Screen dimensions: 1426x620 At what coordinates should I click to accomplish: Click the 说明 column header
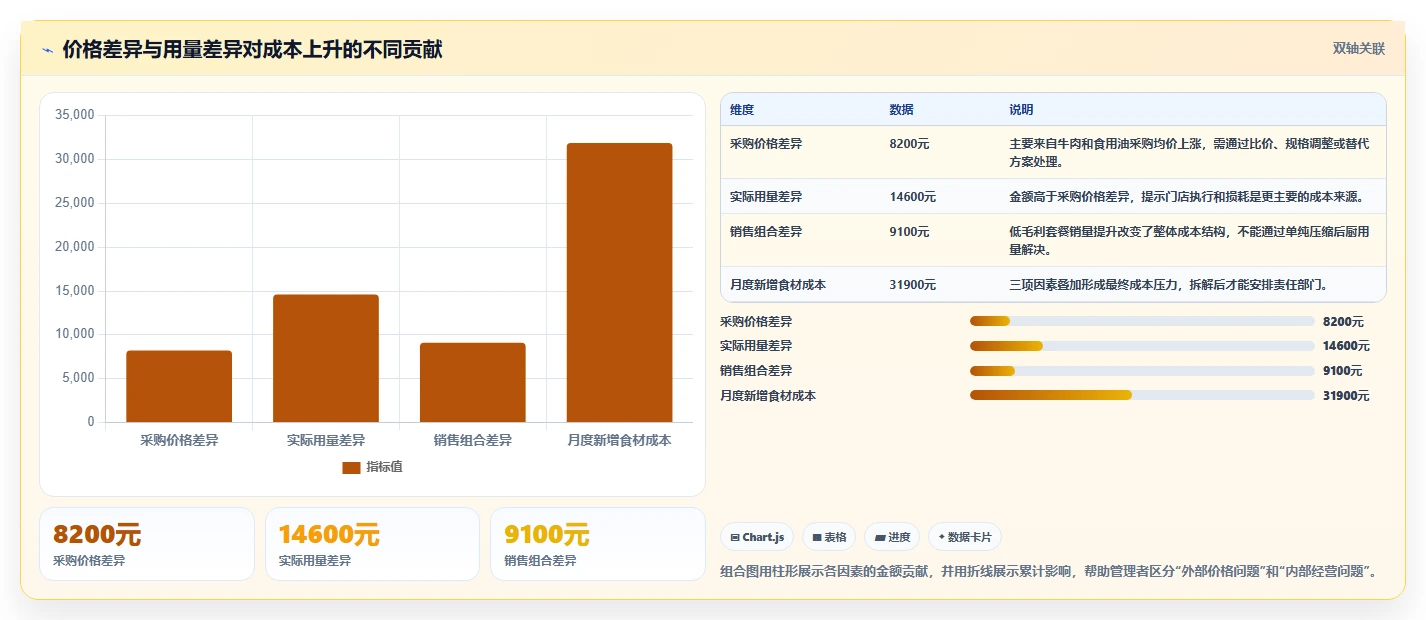tap(1021, 110)
